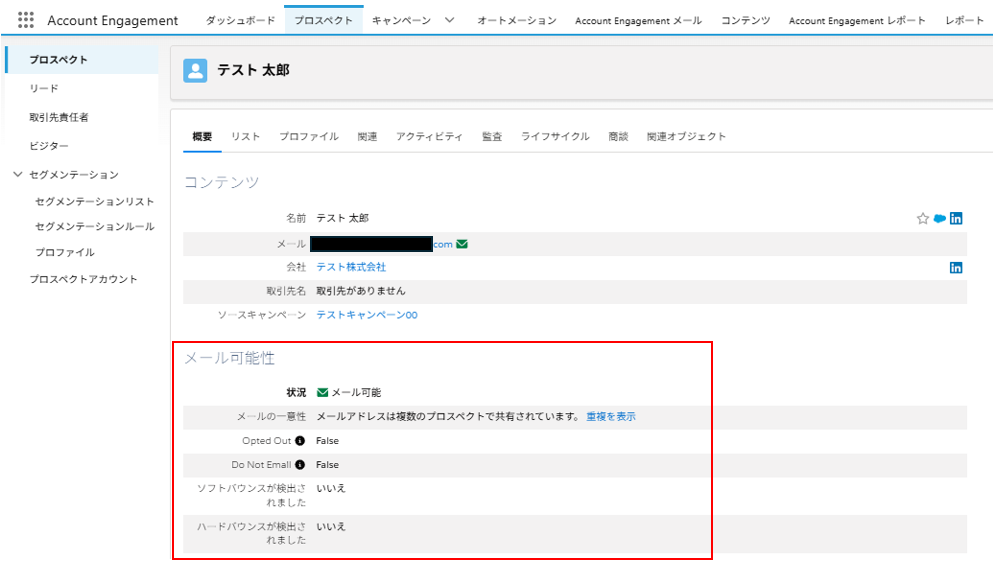Viewport: 993px width, 587px height.
Task: Switch to the 関連オブジェクト tab
Action: pos(686,136)
